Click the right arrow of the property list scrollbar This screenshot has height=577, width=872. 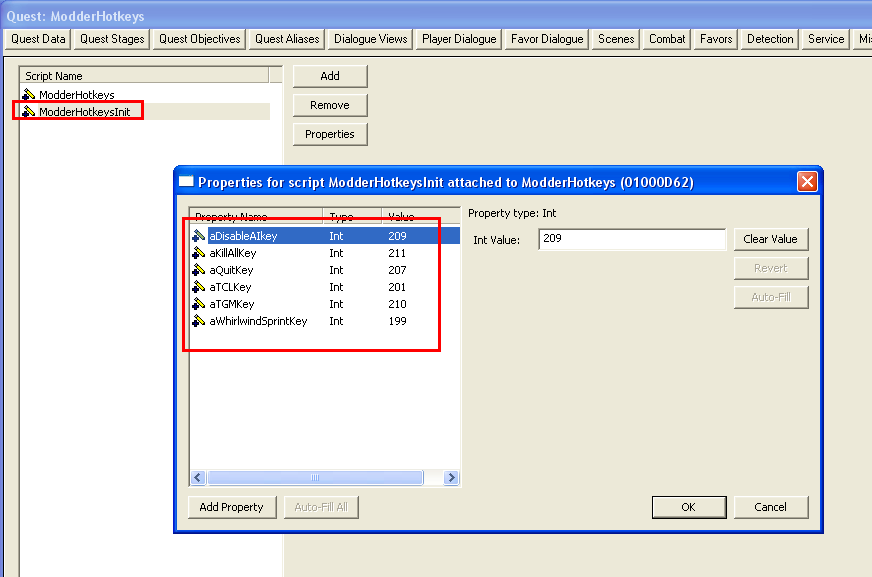(x=451, y=477)
